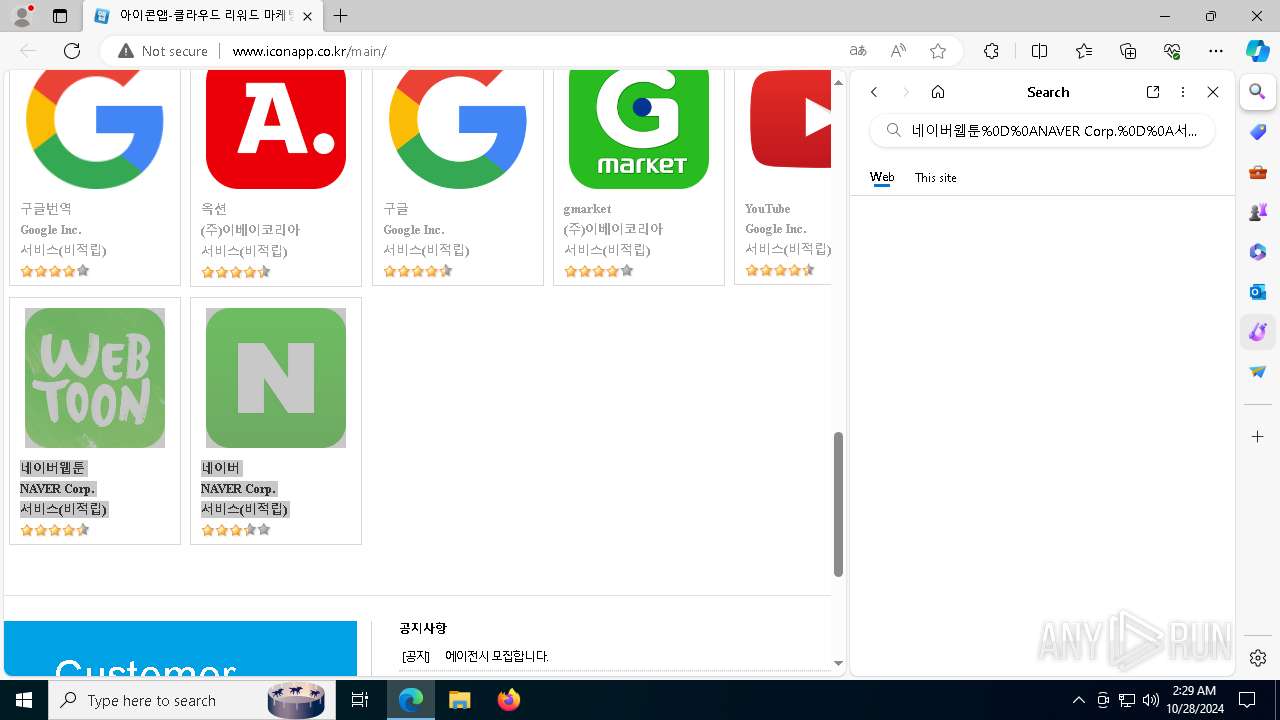The height and width of the screenshot is (720, 1280).
Task: Open the Windows Start menu
Action: tap(24, 700)
